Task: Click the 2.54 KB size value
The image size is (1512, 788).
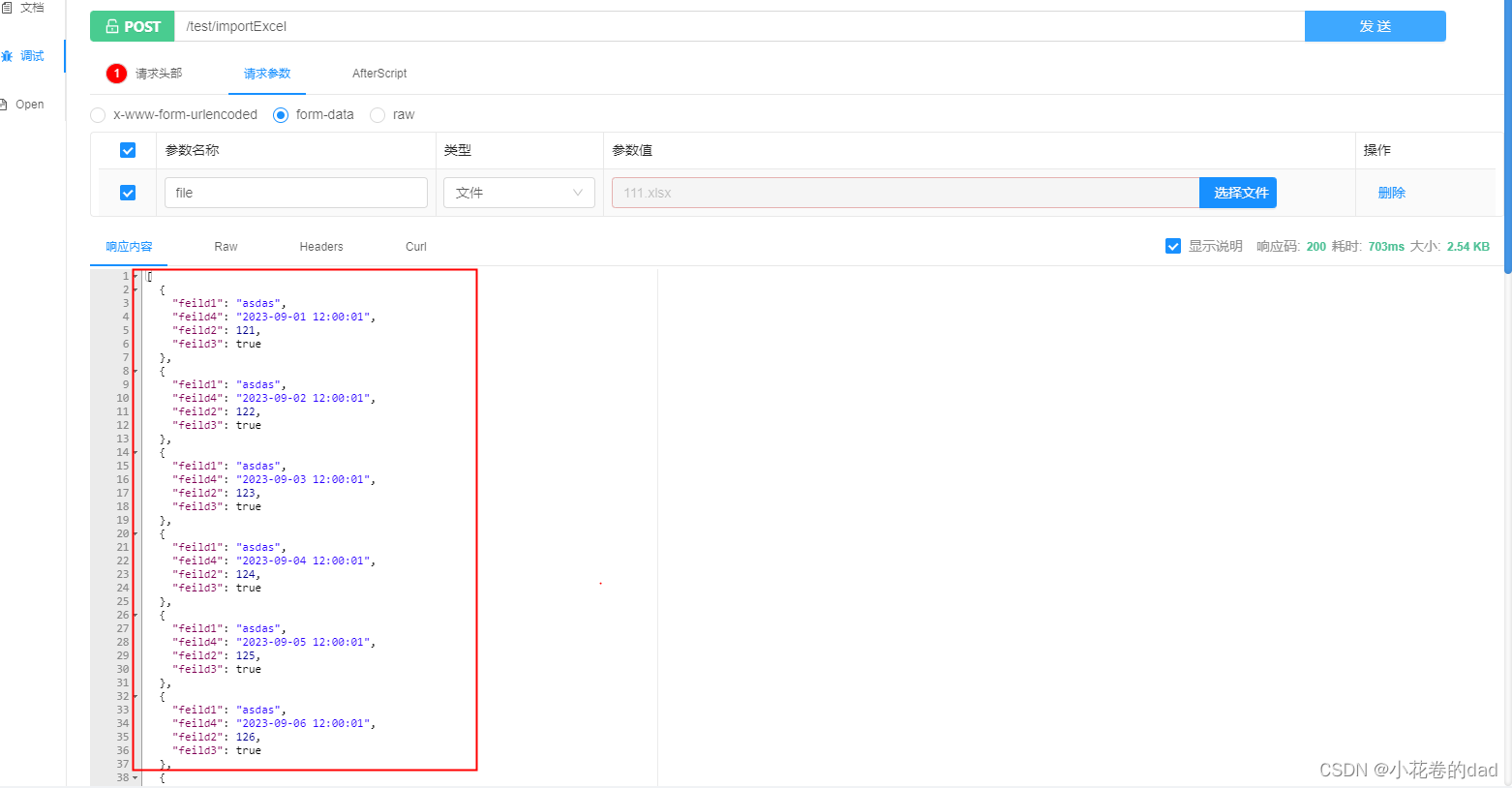Action: pyautogui.click(x=1468, y=247)
